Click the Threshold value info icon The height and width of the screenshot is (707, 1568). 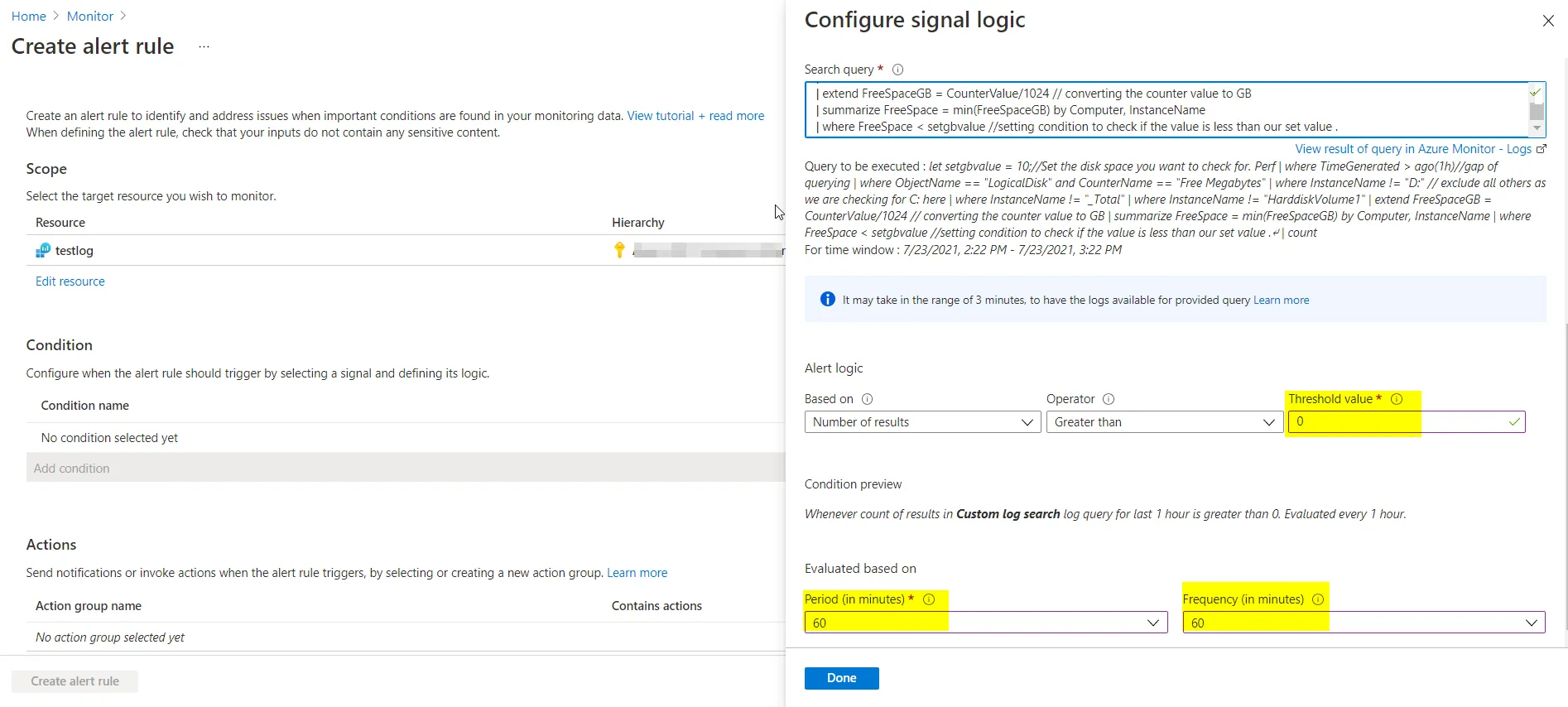1397,399
